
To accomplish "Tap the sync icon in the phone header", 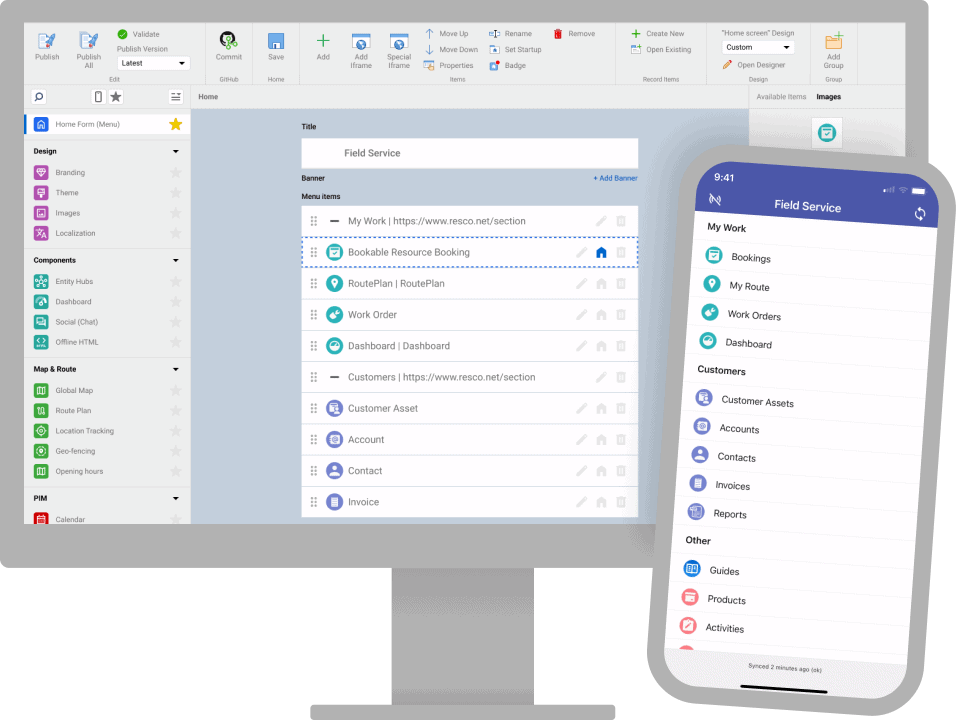I will (920, 214).
